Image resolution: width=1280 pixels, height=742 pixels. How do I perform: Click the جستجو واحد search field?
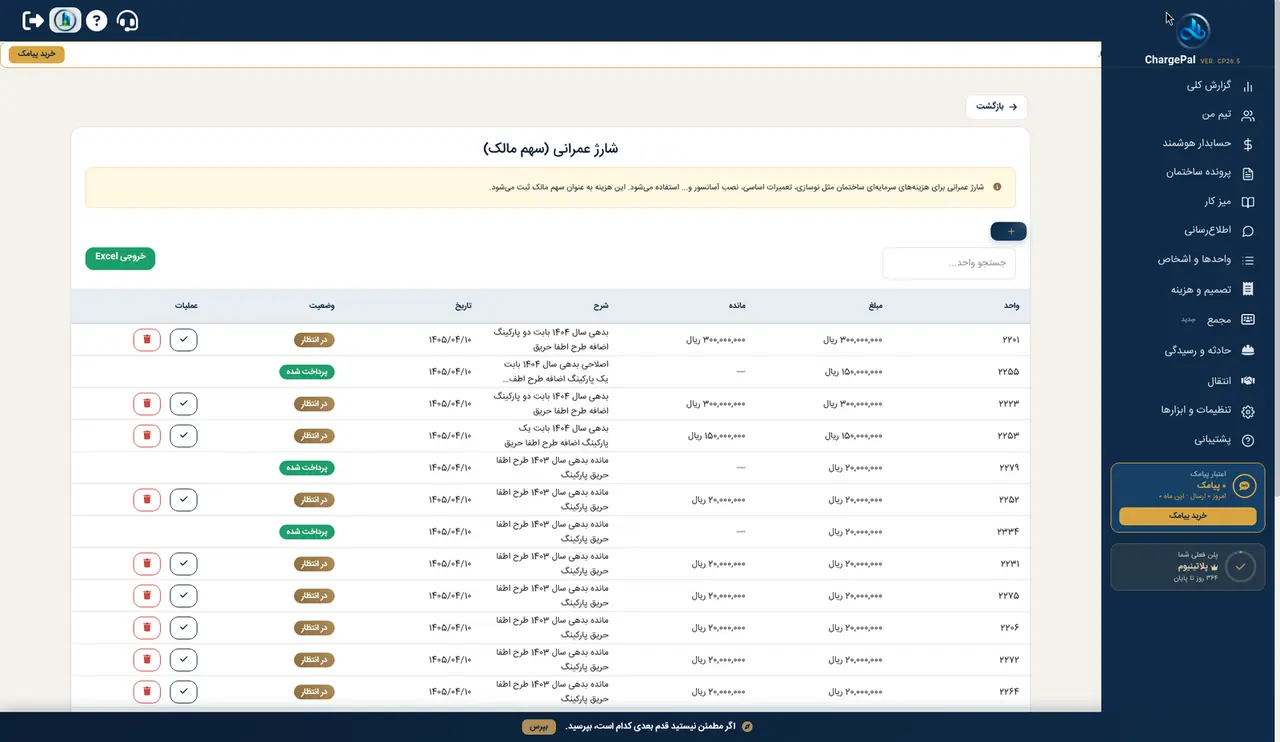tap(949, 263)
